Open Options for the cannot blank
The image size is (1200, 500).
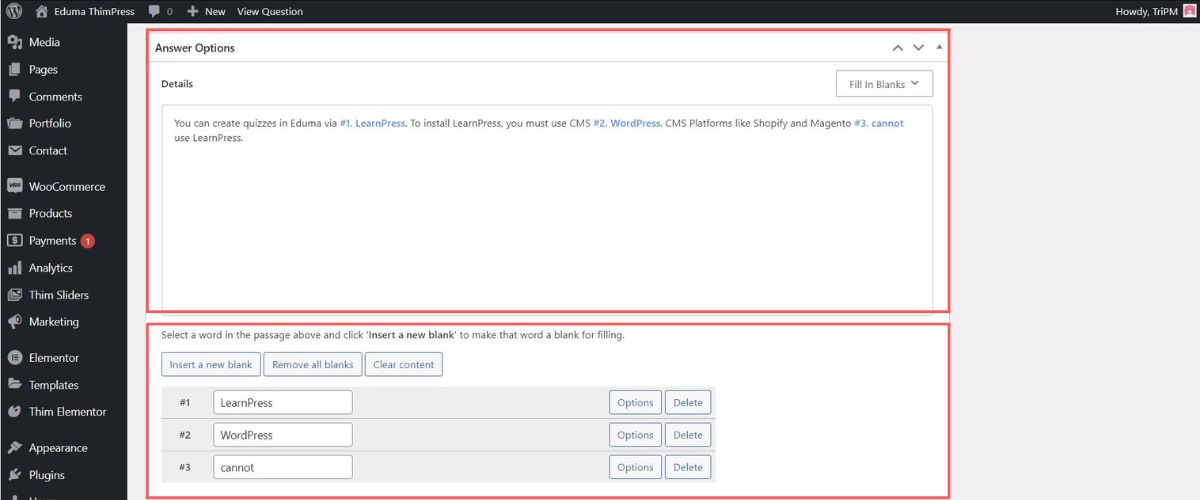[x=635, y=467]
